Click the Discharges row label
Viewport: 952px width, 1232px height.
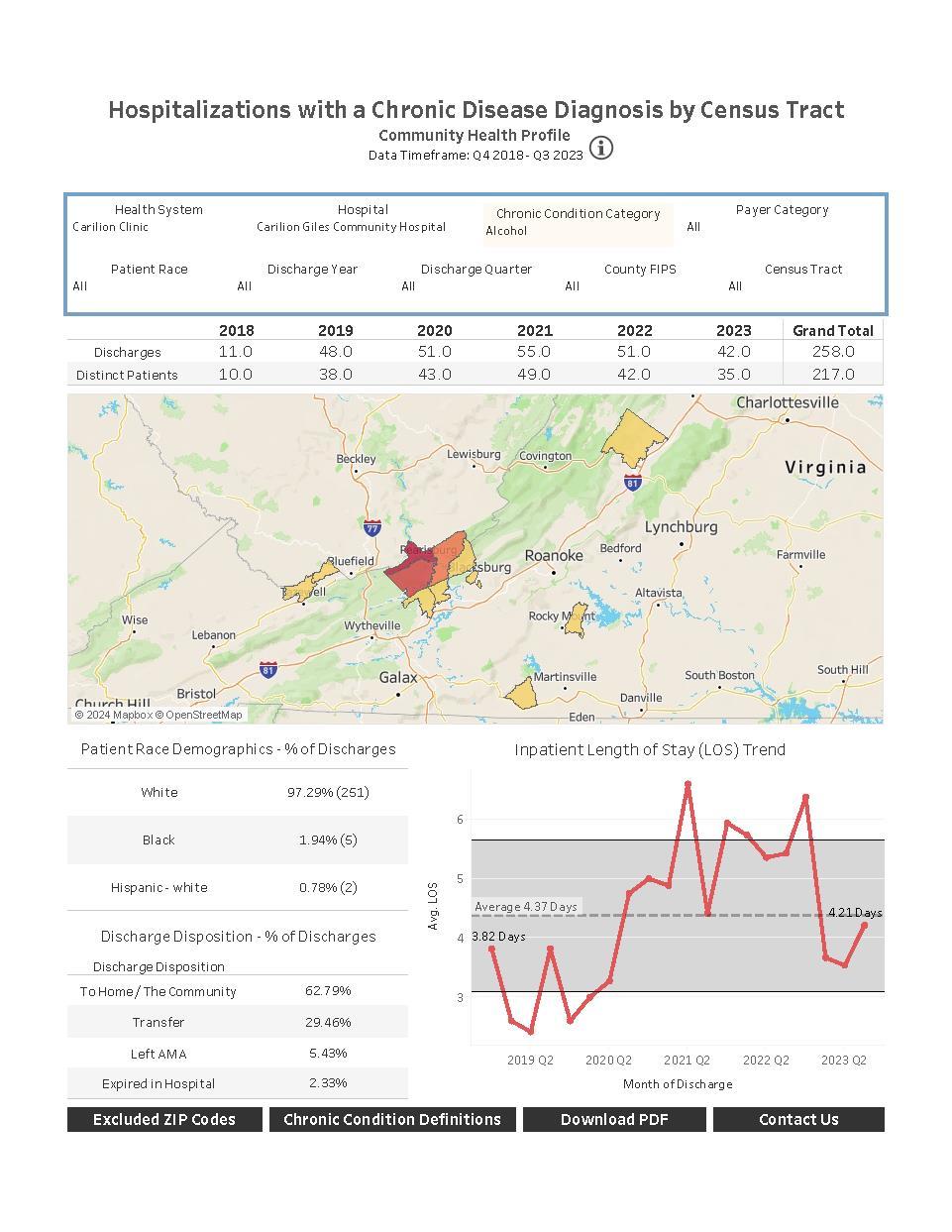coord(128,352)
